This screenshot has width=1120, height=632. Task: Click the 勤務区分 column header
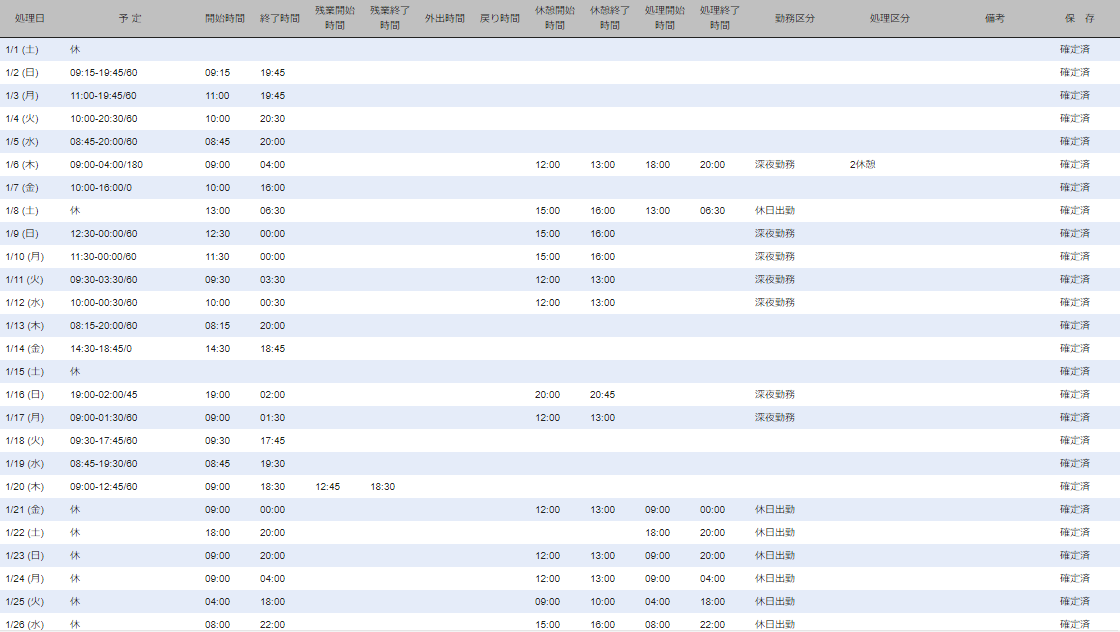point(794,19)
